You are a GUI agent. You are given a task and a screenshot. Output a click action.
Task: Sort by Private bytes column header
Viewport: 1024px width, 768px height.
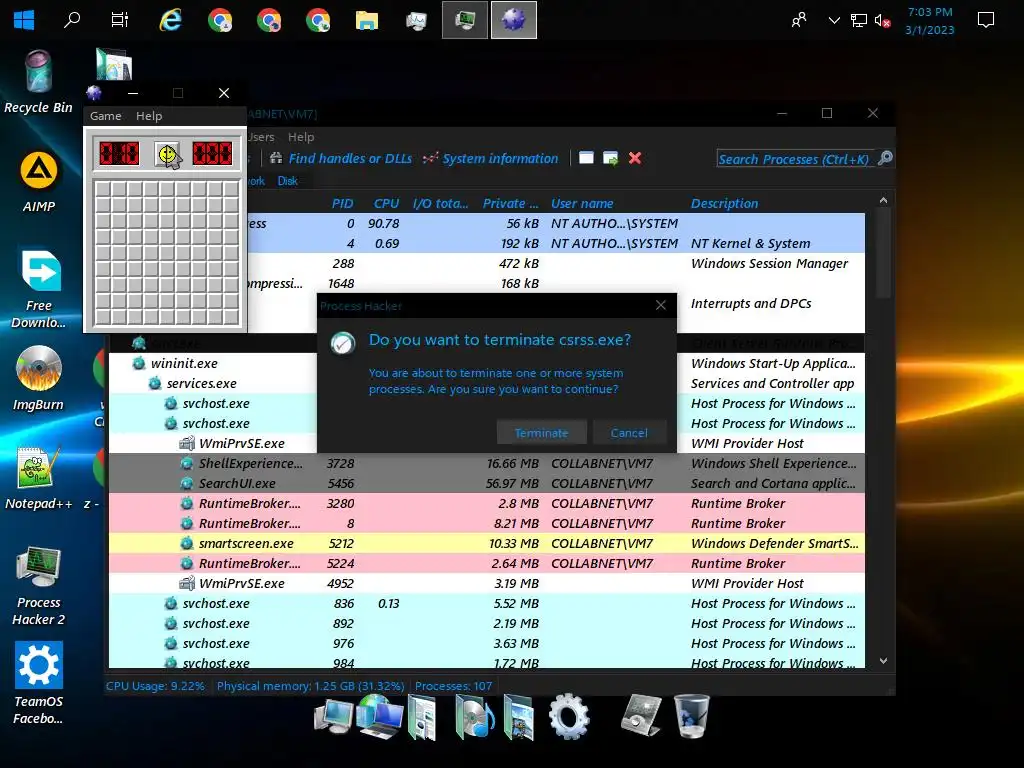510,203
